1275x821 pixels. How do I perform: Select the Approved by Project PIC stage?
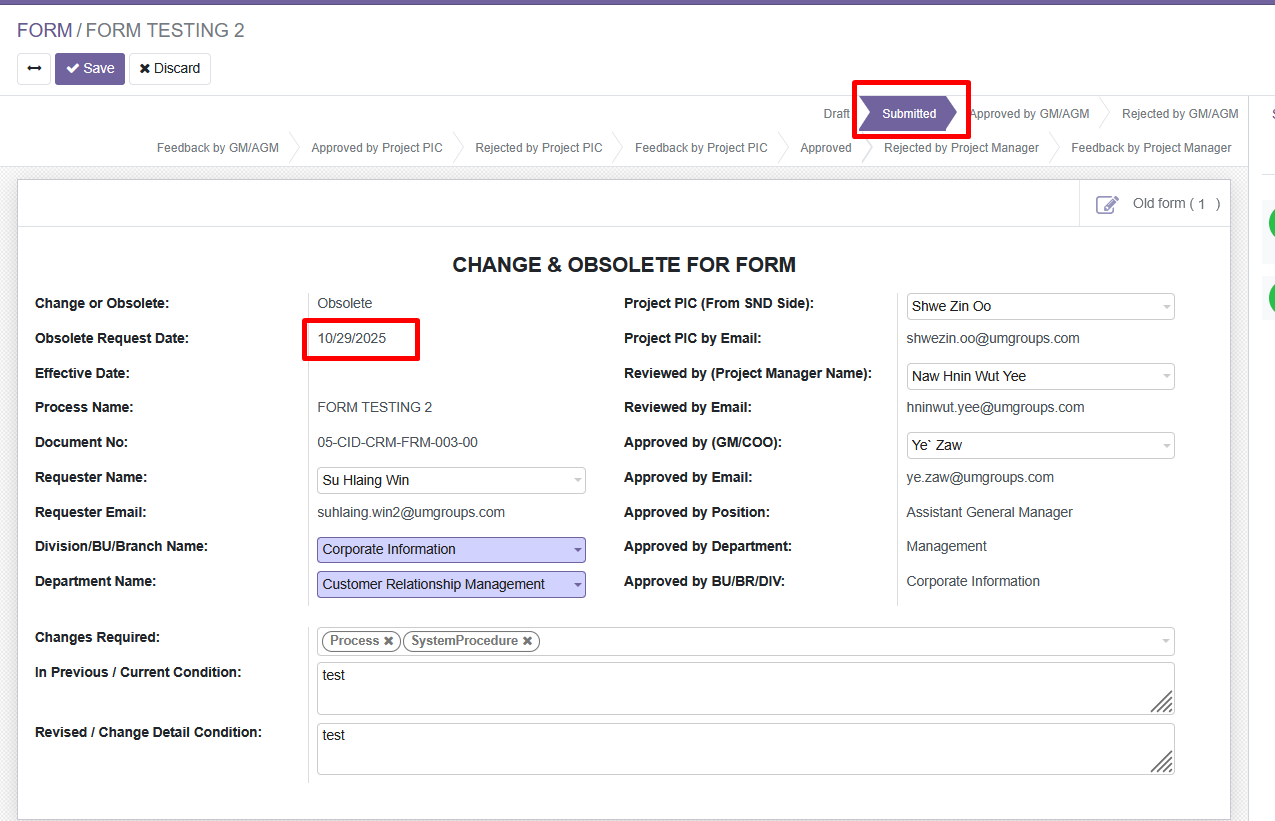377,148
